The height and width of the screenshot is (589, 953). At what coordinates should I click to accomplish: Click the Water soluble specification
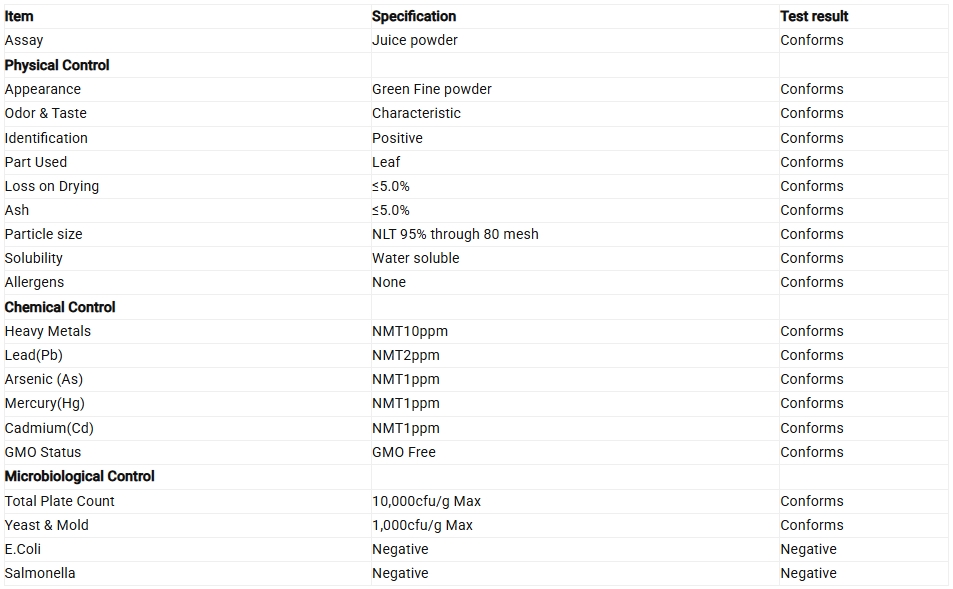pos(416,258)
